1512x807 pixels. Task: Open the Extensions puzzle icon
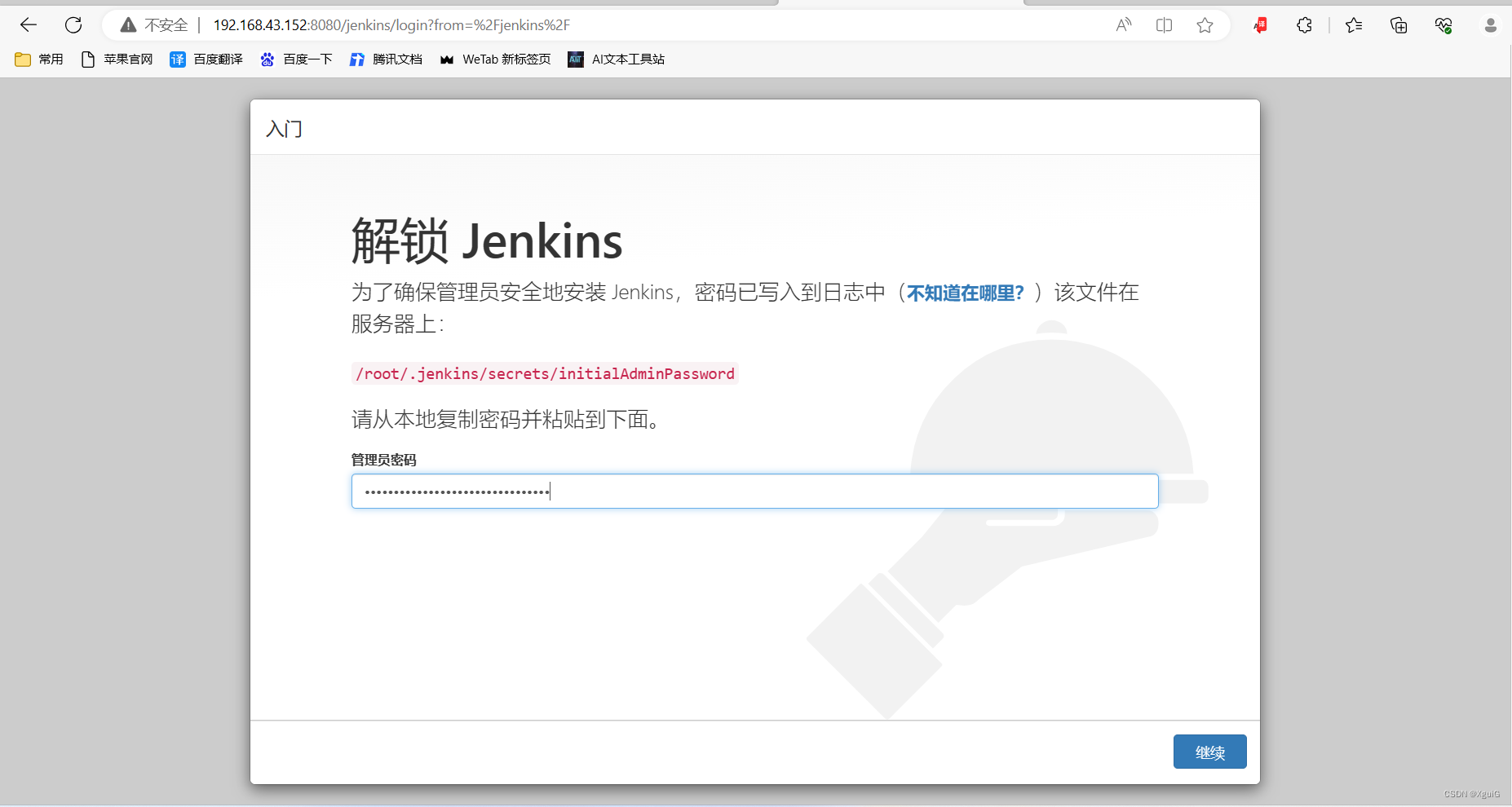[x=1304, y=25]
